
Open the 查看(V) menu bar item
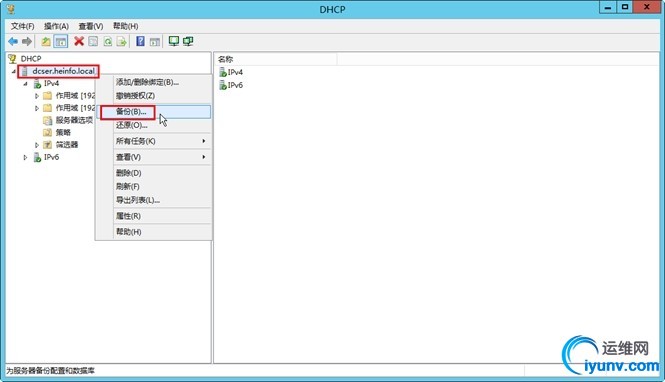(x=91, y=26)
